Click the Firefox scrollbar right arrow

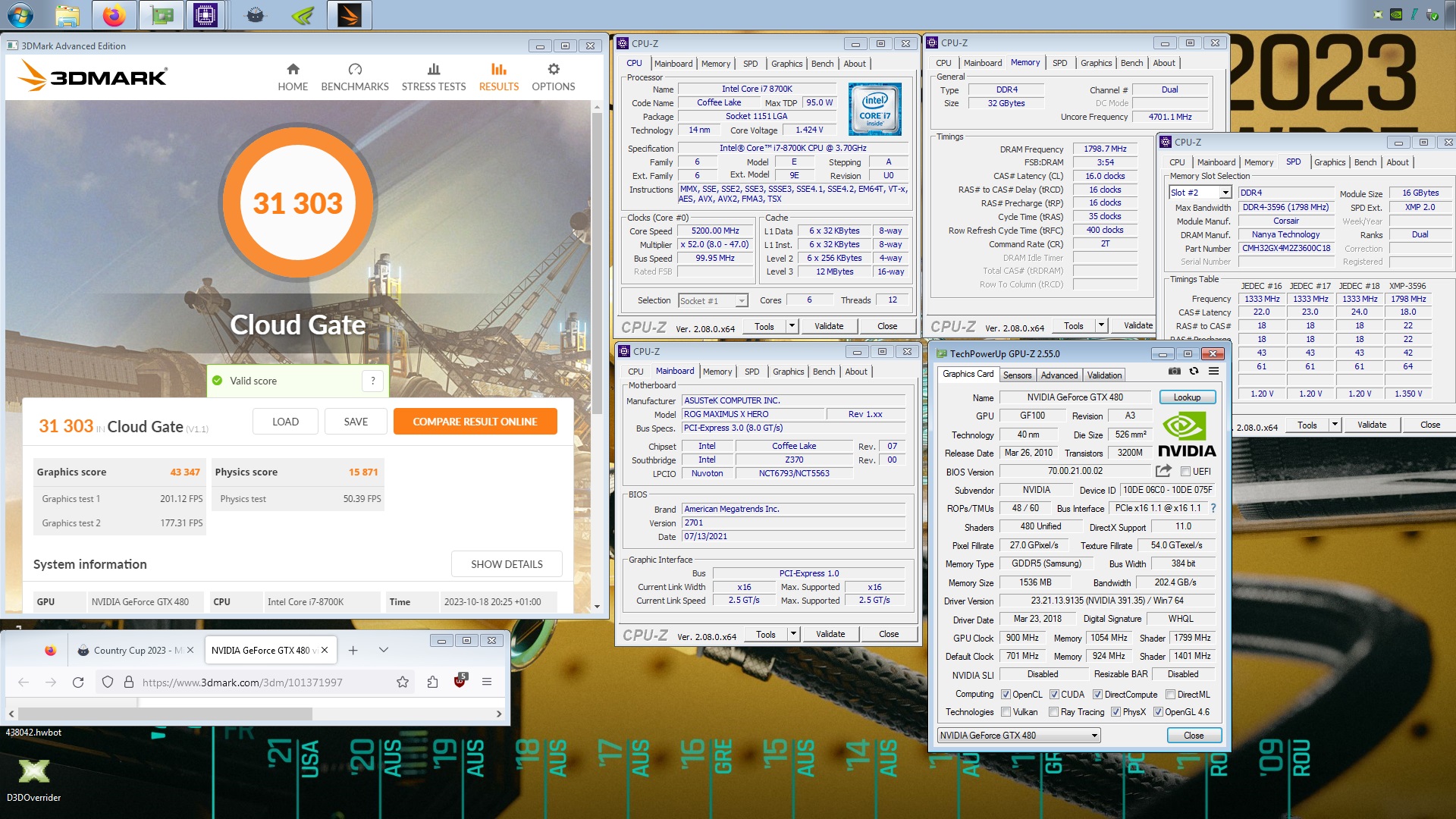click(498, 714)
